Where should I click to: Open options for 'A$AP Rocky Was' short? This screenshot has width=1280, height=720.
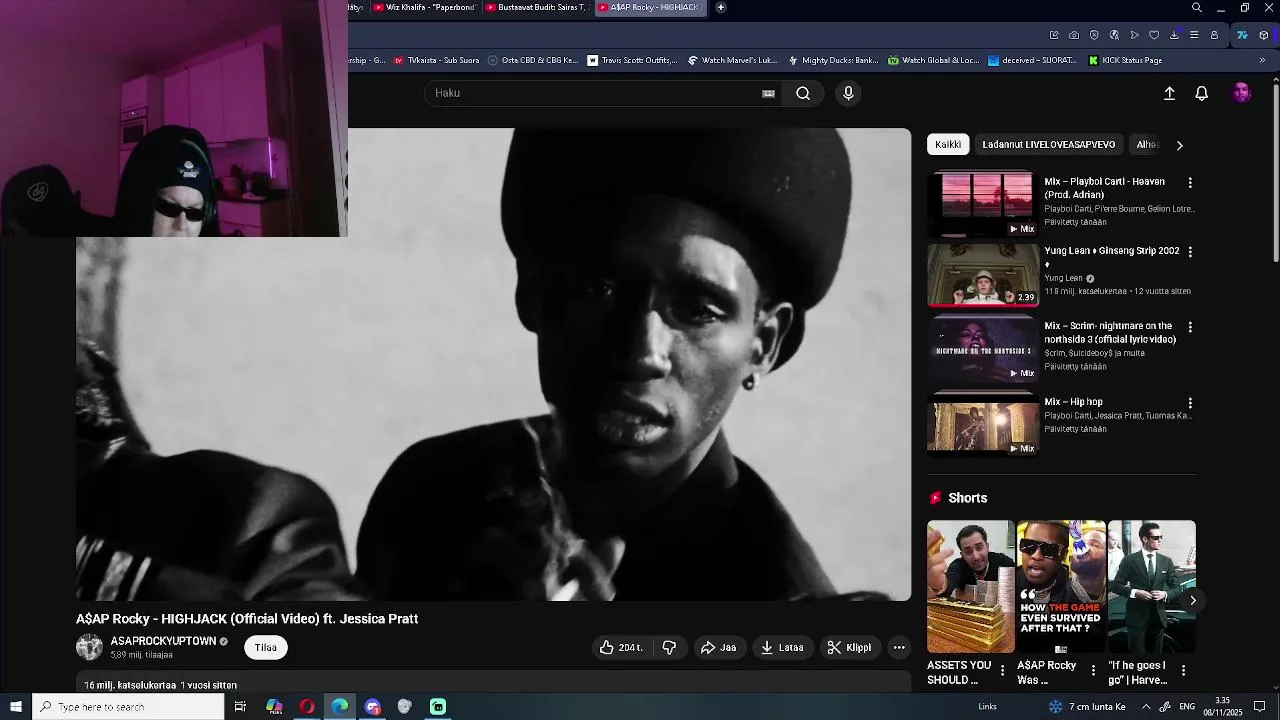(1093, 671)
